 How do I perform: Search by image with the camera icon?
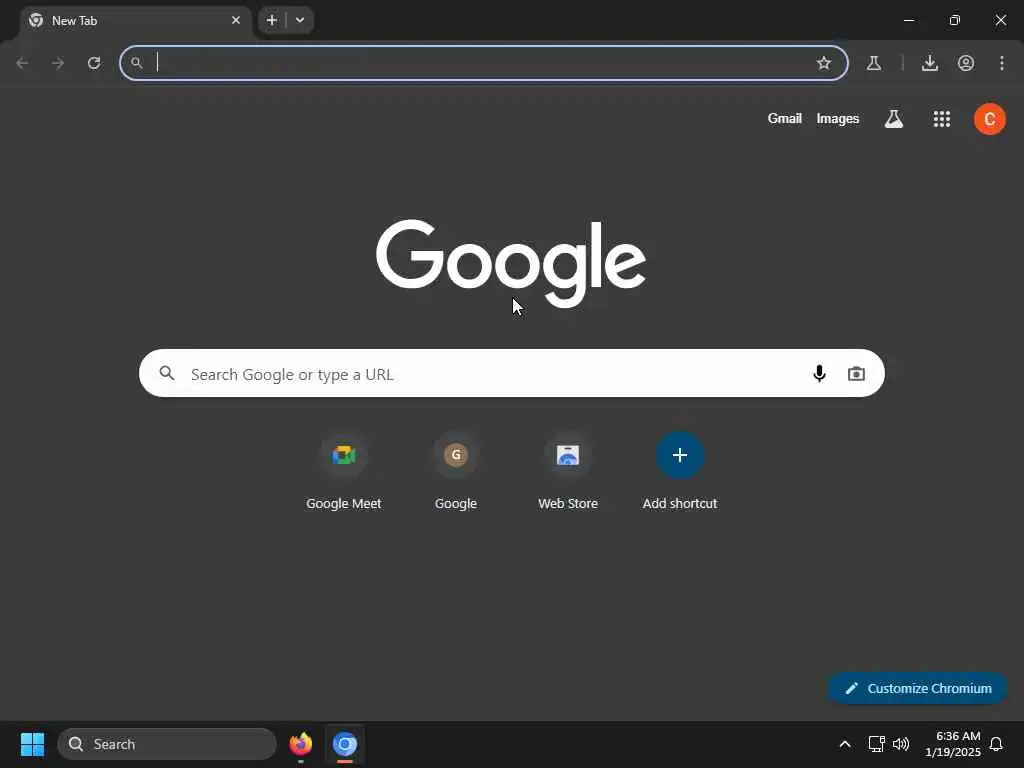click(x=856, y=374)
